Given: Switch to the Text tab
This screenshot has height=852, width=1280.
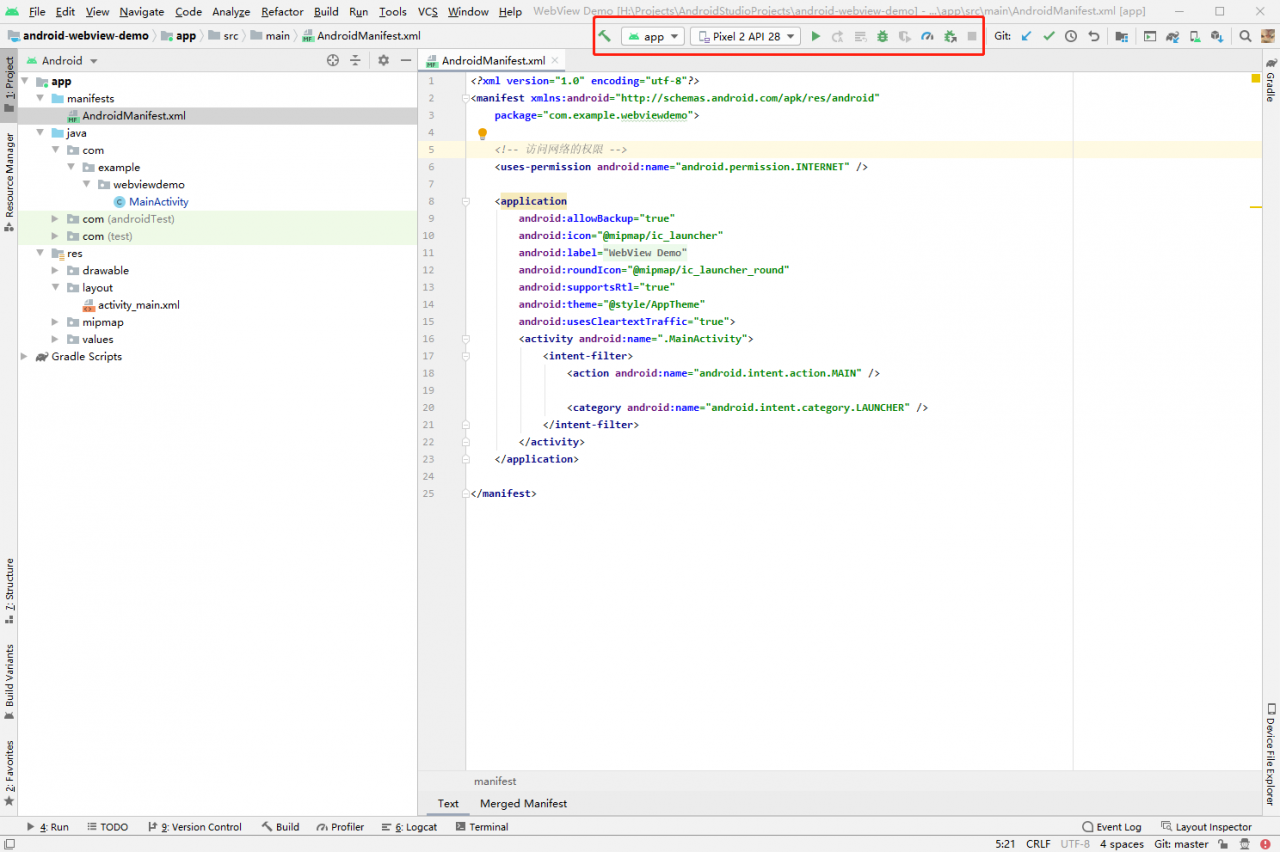Looking at the screenshot, I should [448, 803].
